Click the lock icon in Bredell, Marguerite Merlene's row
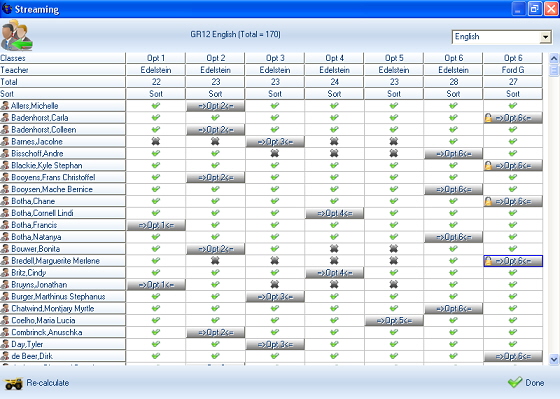 coord(488,261)
